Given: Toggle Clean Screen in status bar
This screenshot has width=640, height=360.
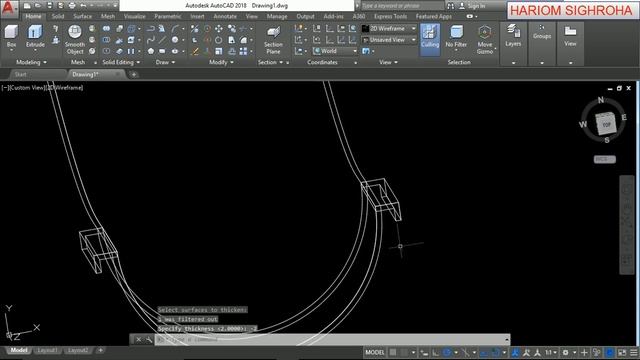Looking at the screenshot, I should tap(622, 352).
